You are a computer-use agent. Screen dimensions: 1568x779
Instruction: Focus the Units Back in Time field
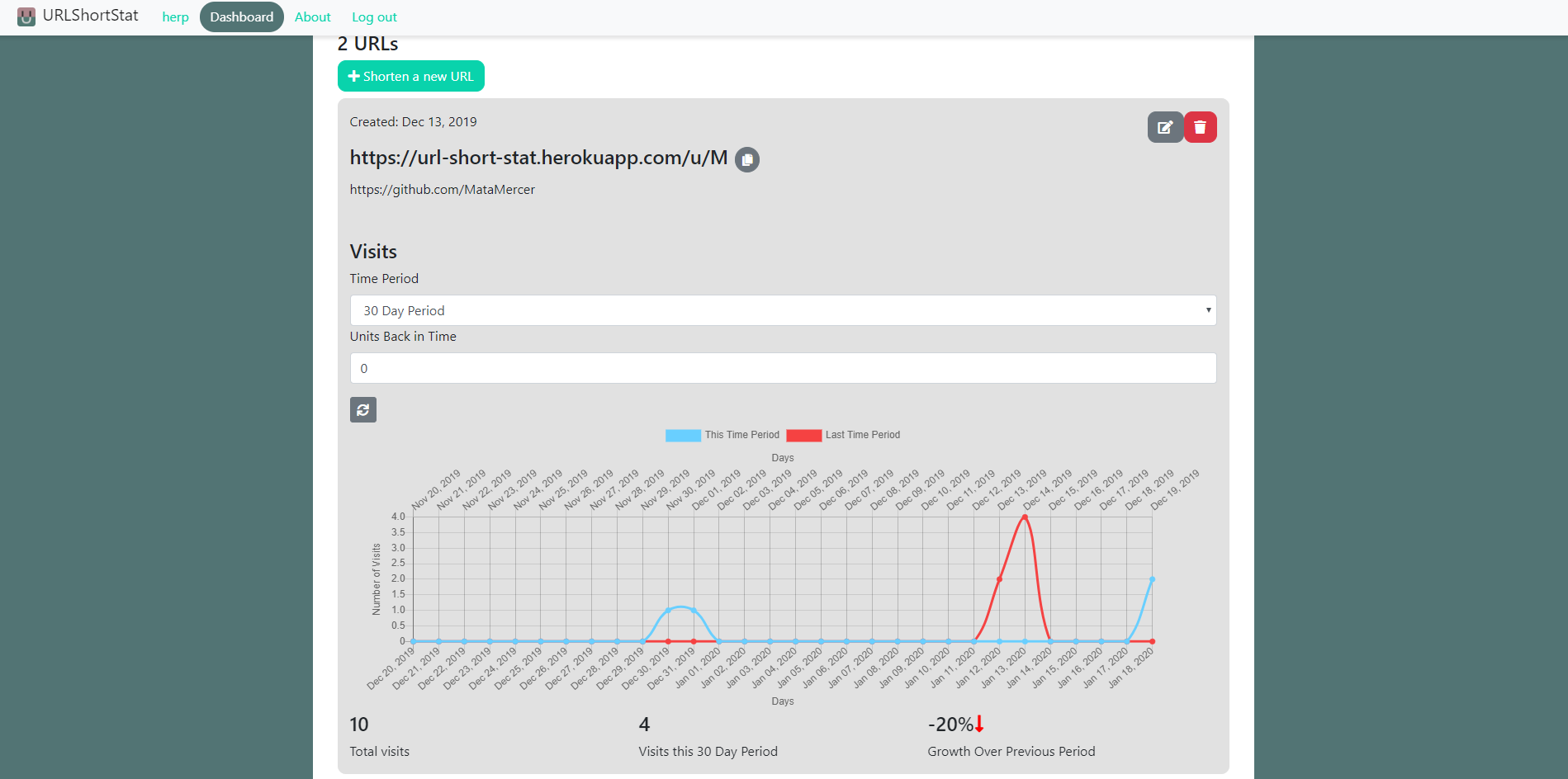pyautogui.click(x=783, y=368)
